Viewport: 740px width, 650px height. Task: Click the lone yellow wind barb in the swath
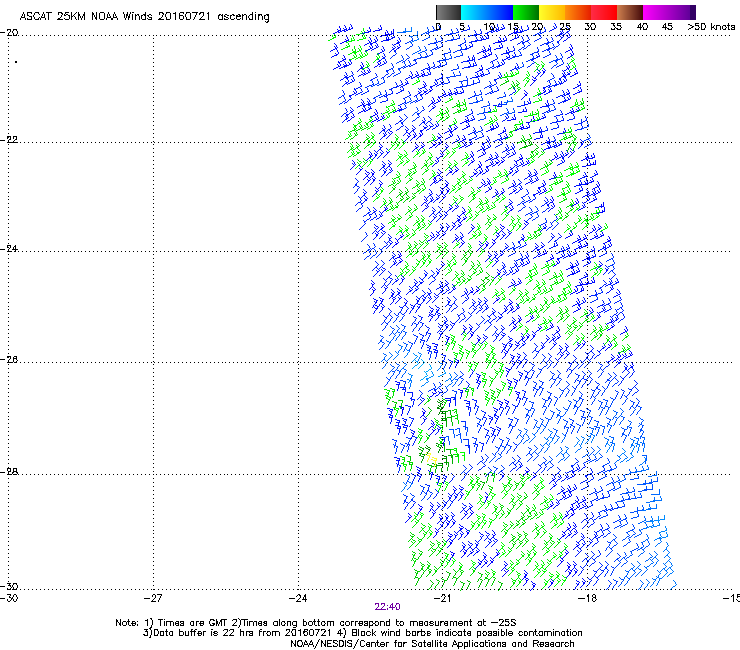(x=431, y=458)
